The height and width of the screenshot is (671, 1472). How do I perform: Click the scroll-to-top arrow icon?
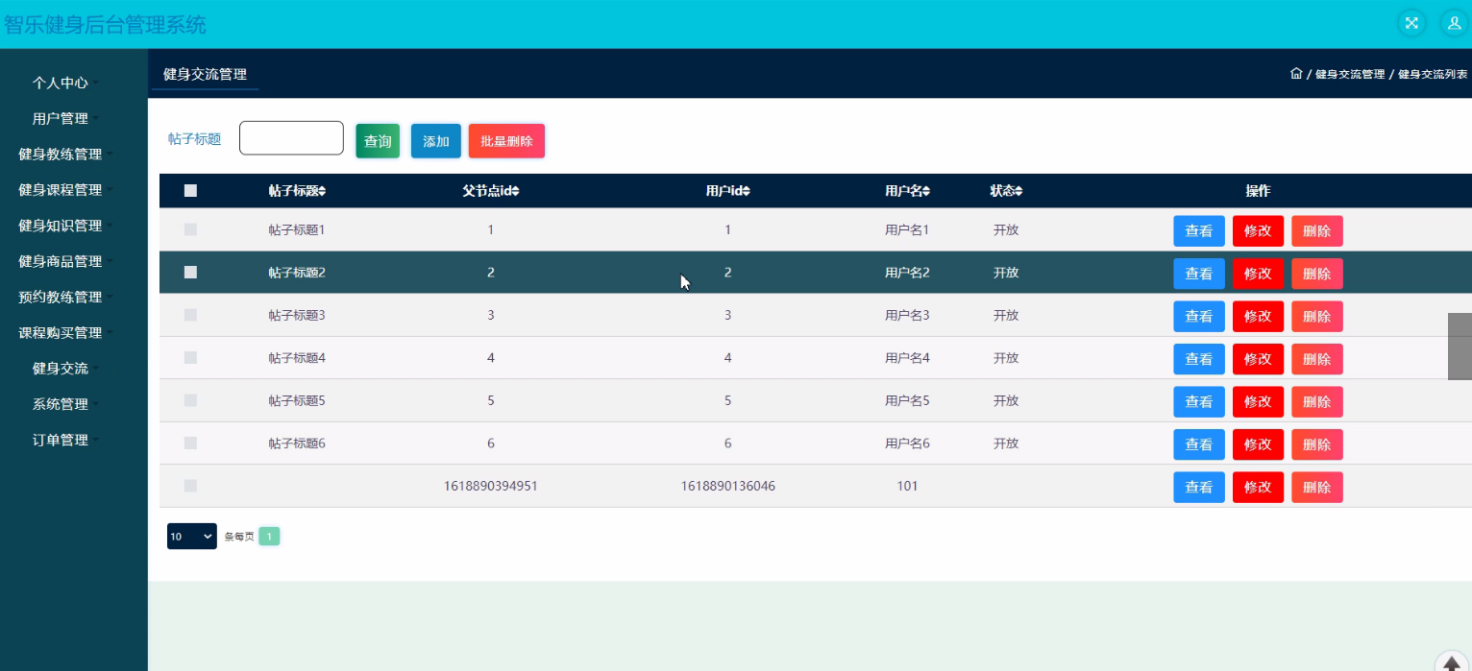click(1452, 664)
